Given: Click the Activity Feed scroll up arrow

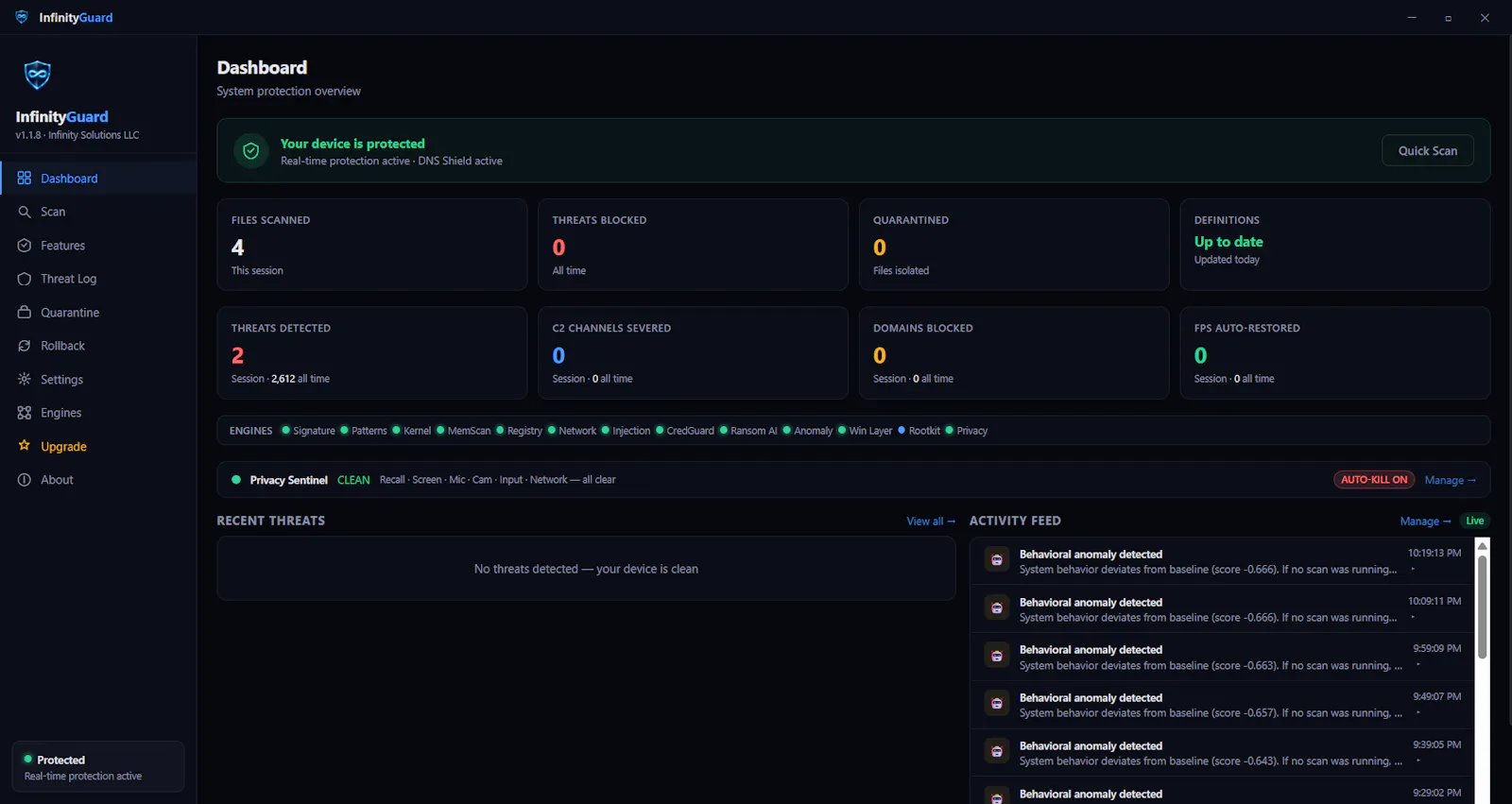Looking at the screenshot, I should pyautogui.click(x=1482, y=546).
